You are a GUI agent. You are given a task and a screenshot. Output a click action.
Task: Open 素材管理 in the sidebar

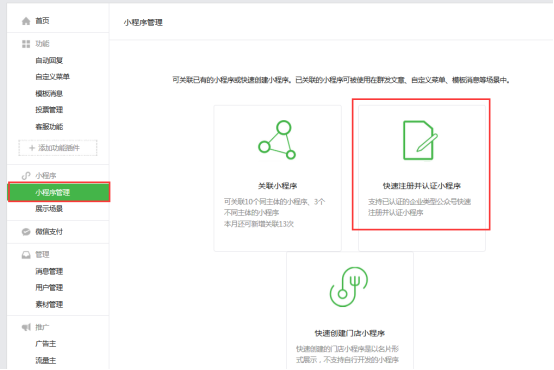[x=49, y=304]
